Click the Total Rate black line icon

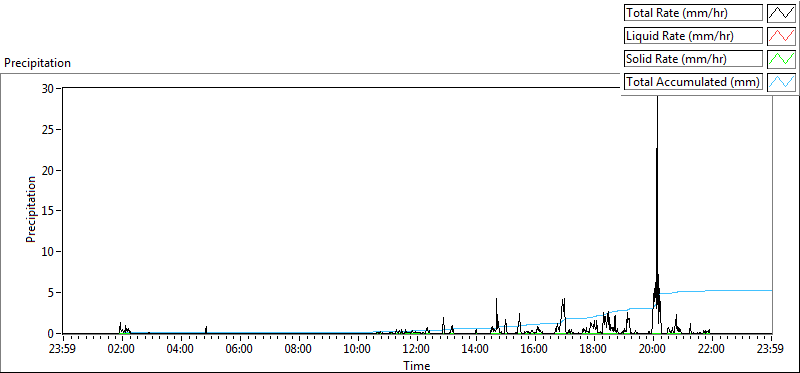tap(781, 13)
